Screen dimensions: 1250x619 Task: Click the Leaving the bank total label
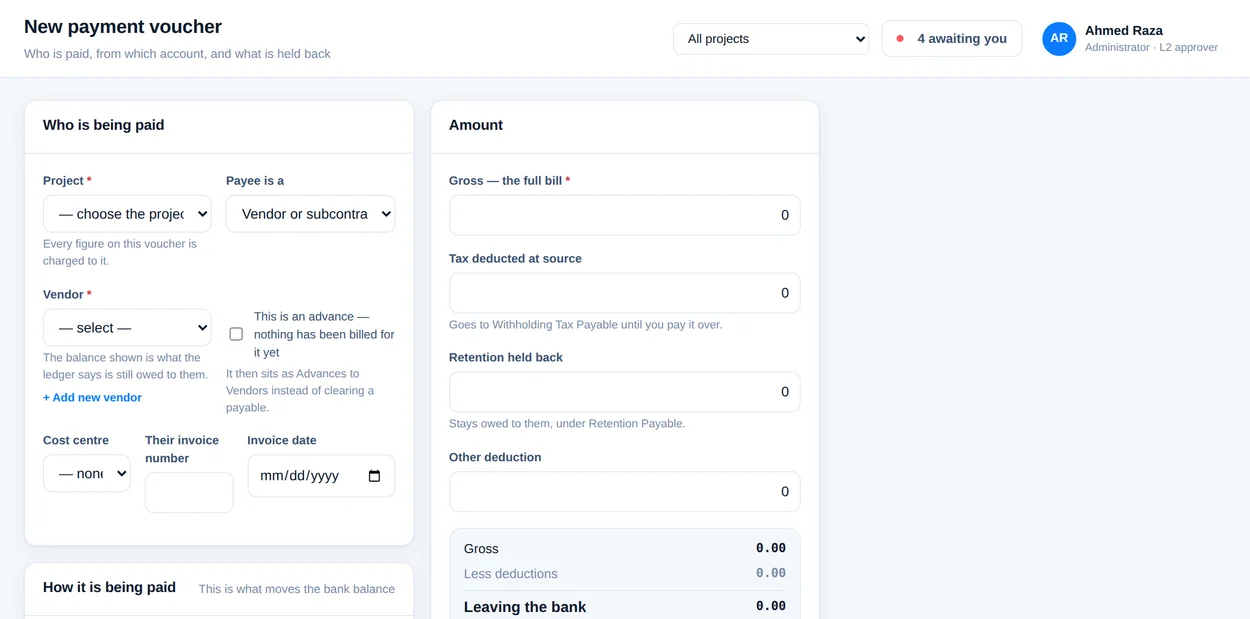pyautogui.click(x=525, y=607)
